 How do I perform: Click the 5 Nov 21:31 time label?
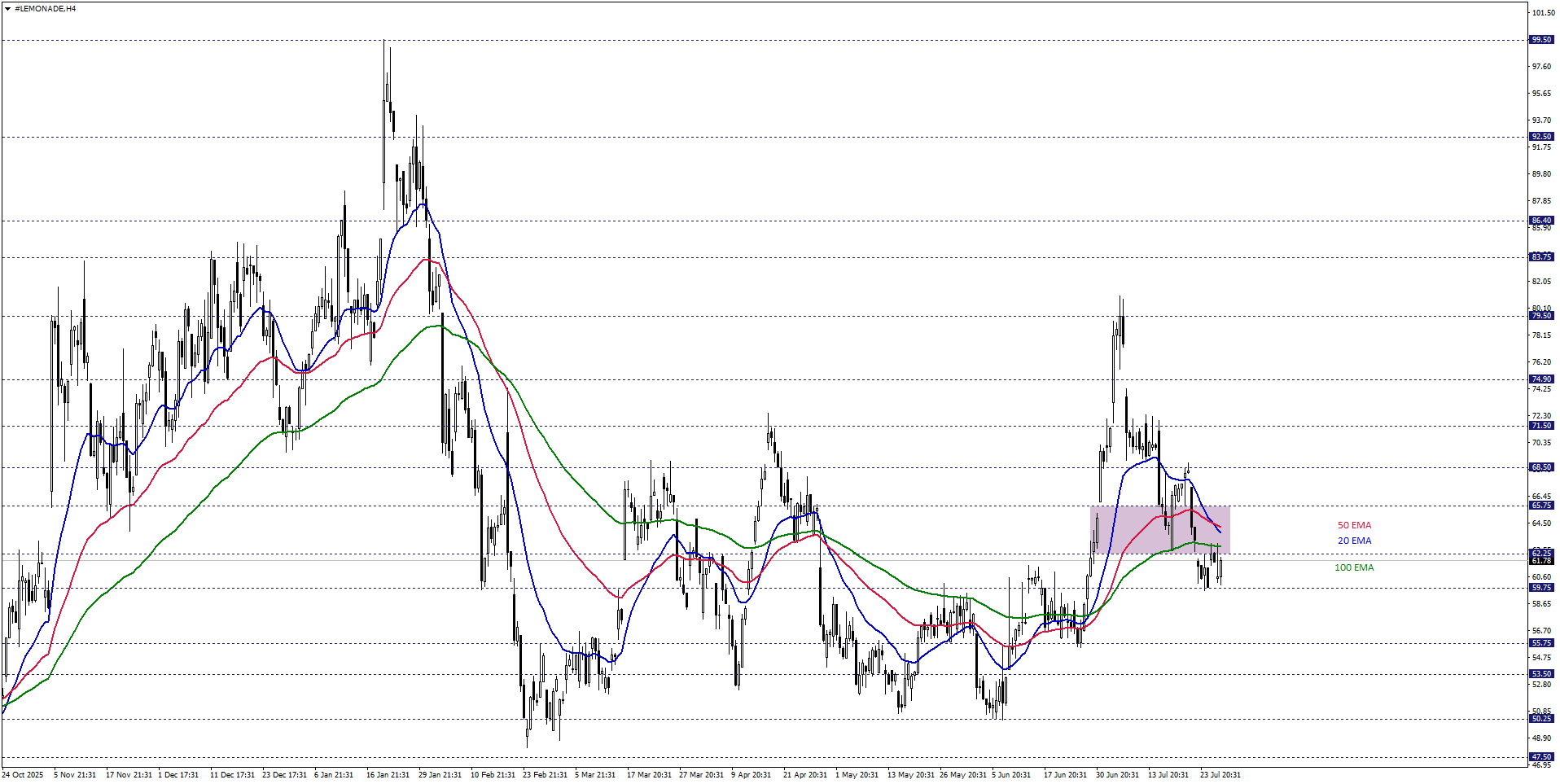click(x=75, y=775)
